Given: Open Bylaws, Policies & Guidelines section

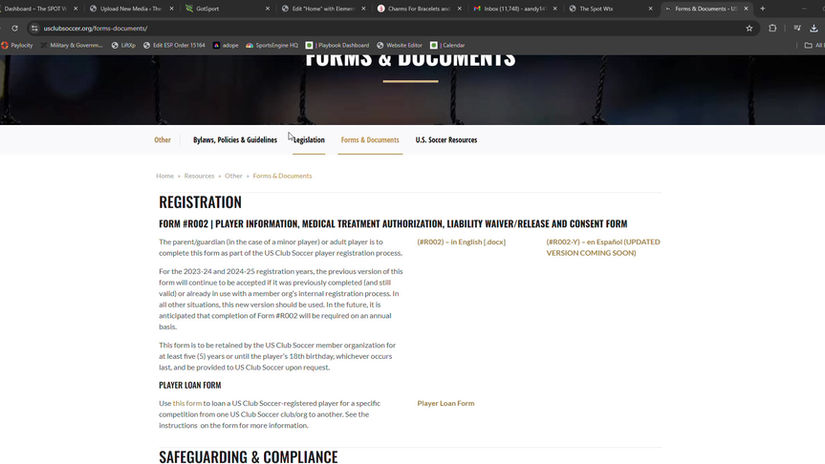Looking at the screenshot, I should [x=235, y=140].
